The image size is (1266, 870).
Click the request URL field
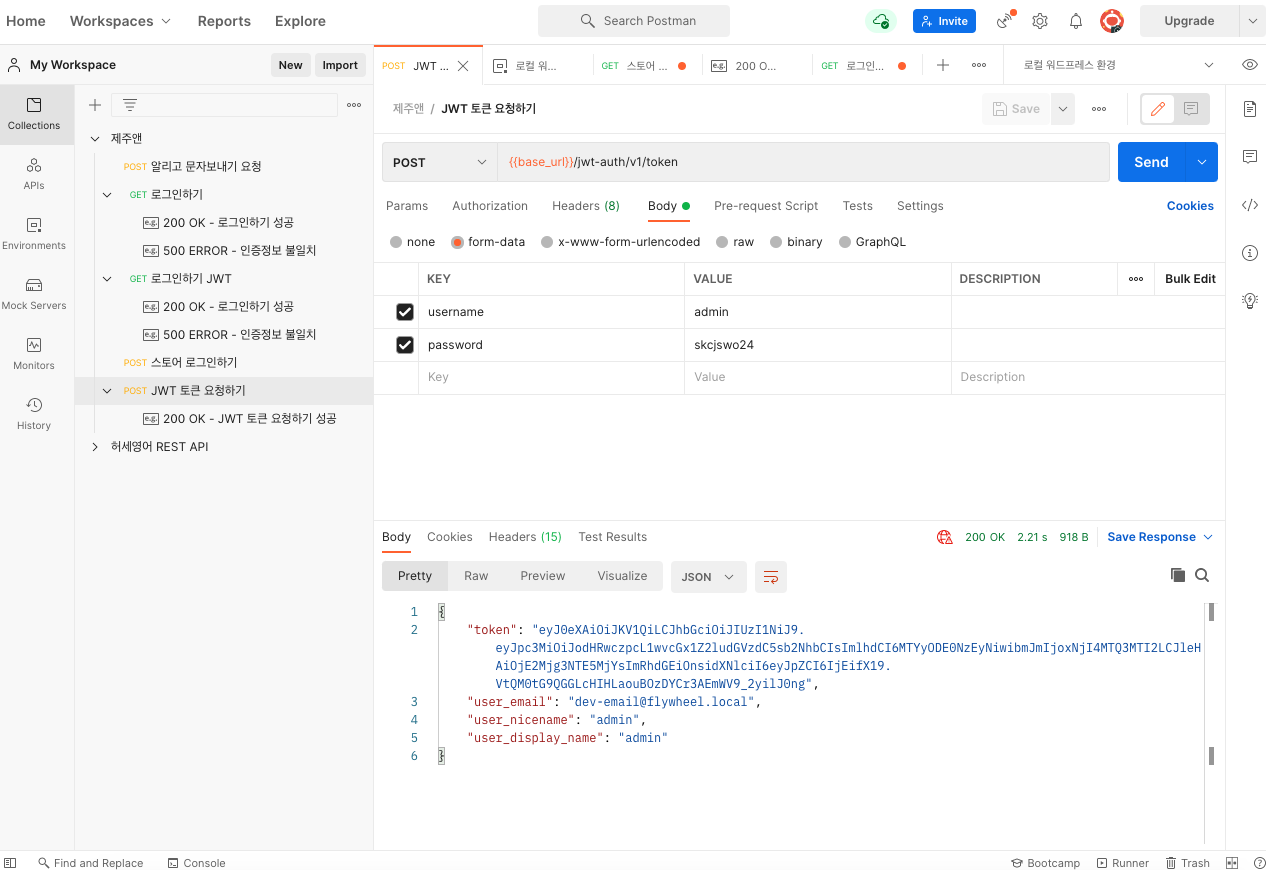click(x=803, y=162)
